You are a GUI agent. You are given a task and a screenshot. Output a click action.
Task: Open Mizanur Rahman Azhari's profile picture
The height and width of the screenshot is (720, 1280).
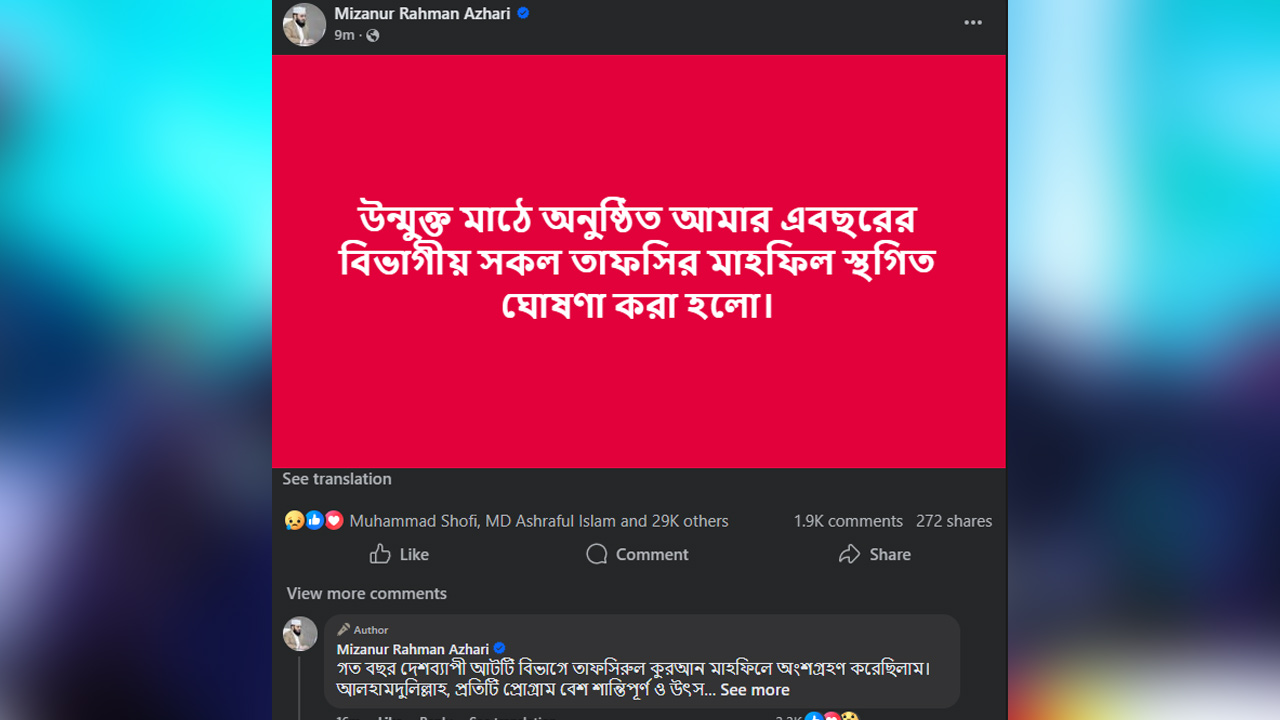[x=304, y=24]
